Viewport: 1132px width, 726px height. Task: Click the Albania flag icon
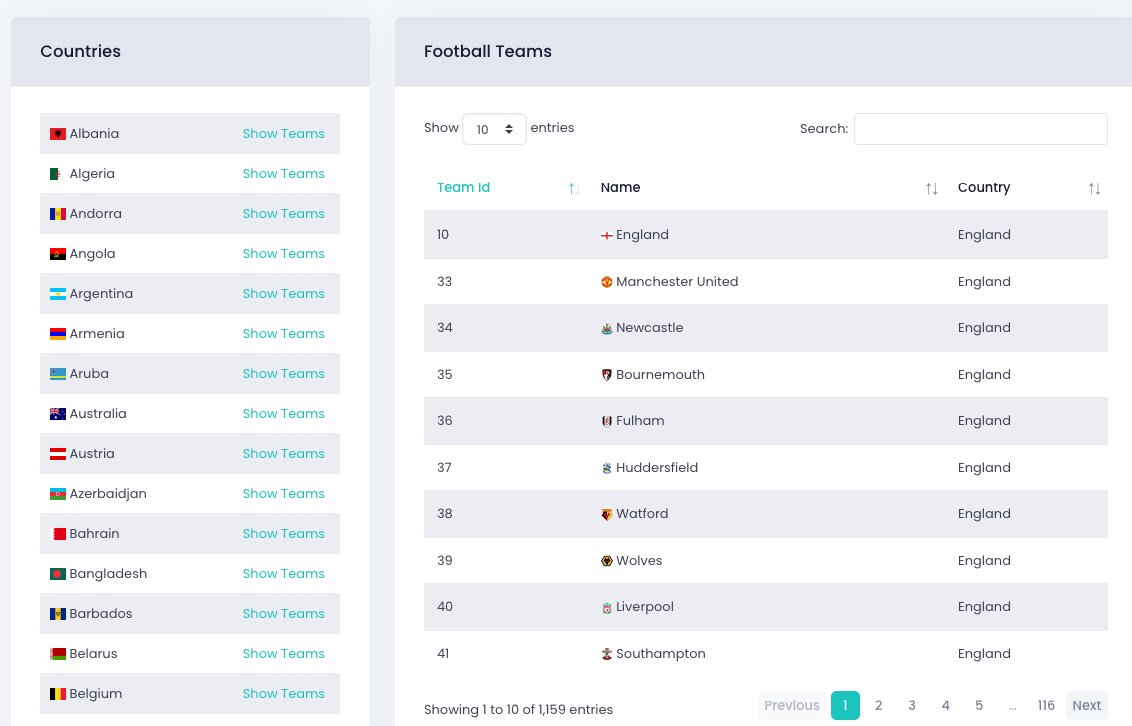(58, 134)
